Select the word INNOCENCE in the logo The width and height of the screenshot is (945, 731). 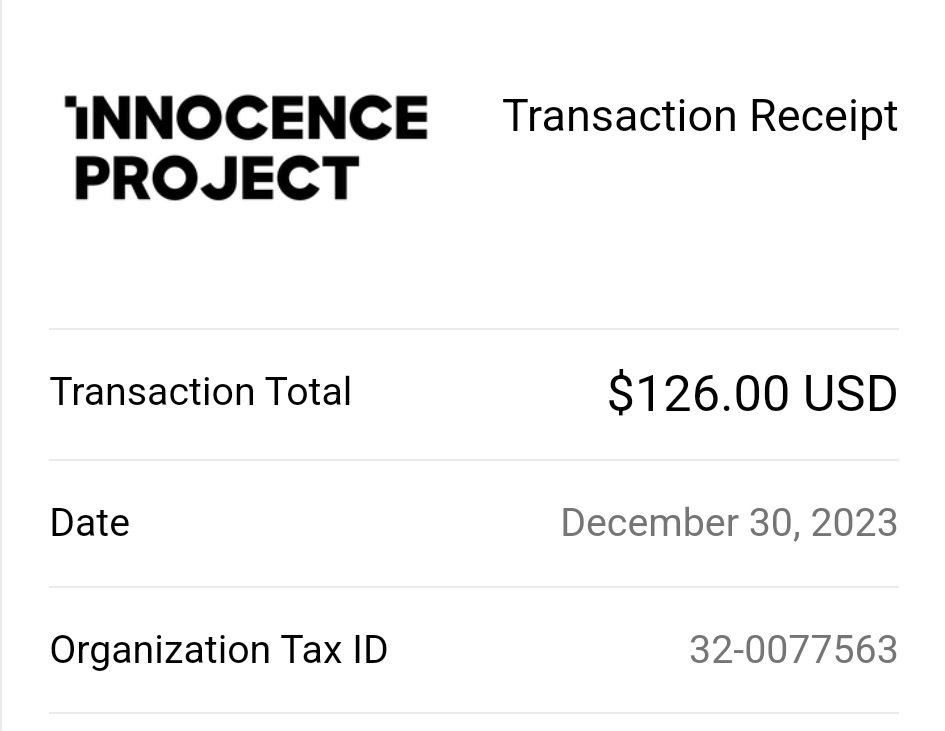(246, 117)
